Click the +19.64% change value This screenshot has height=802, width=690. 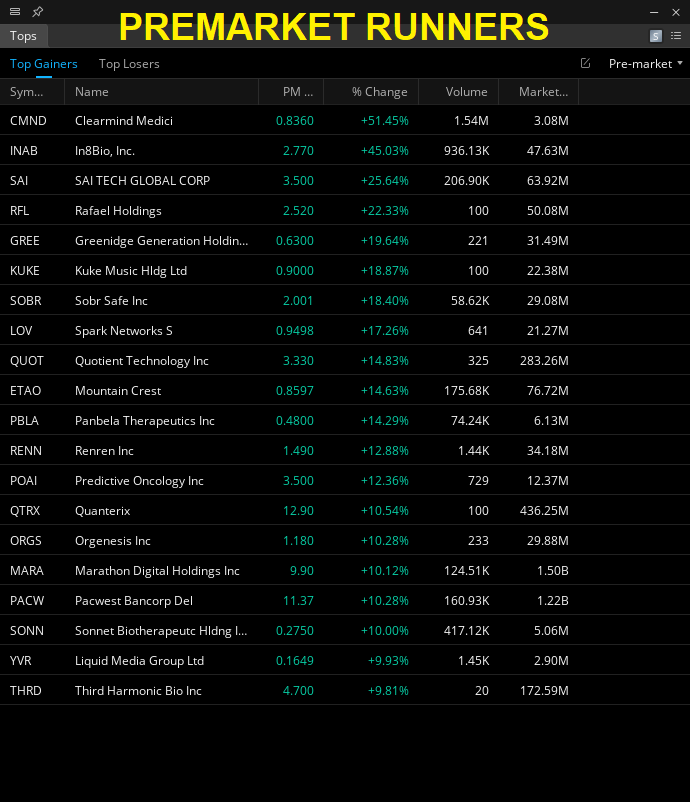385,241
